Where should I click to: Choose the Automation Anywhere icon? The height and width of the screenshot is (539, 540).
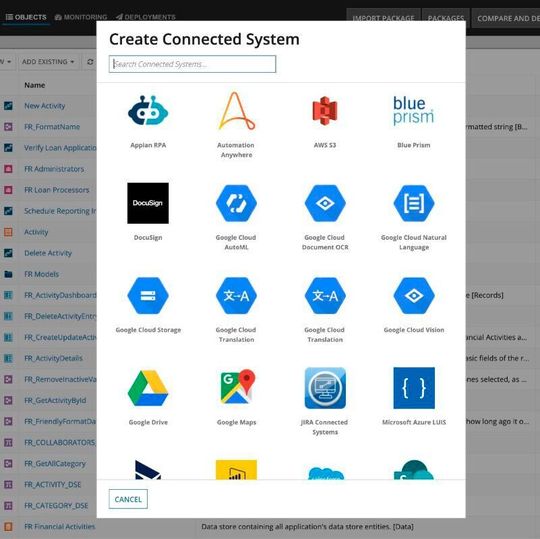[x=237, y=111]
